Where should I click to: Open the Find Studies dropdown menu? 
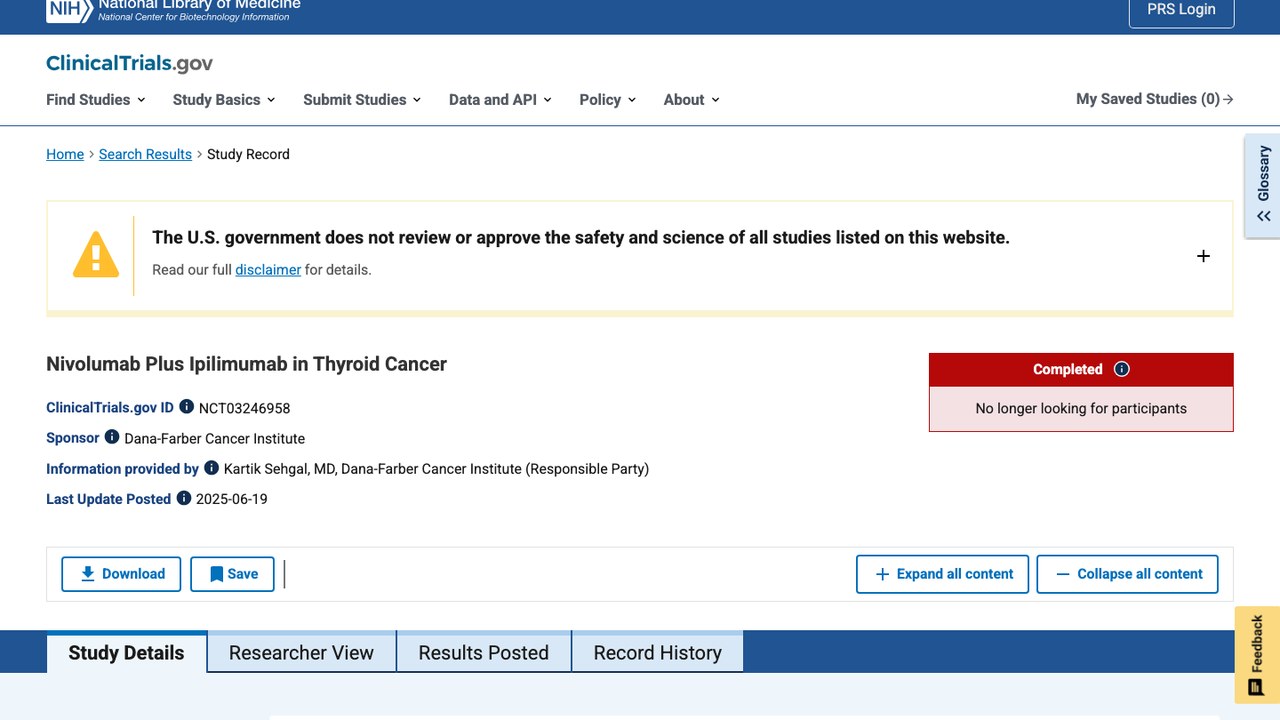[x=96, y=99]
